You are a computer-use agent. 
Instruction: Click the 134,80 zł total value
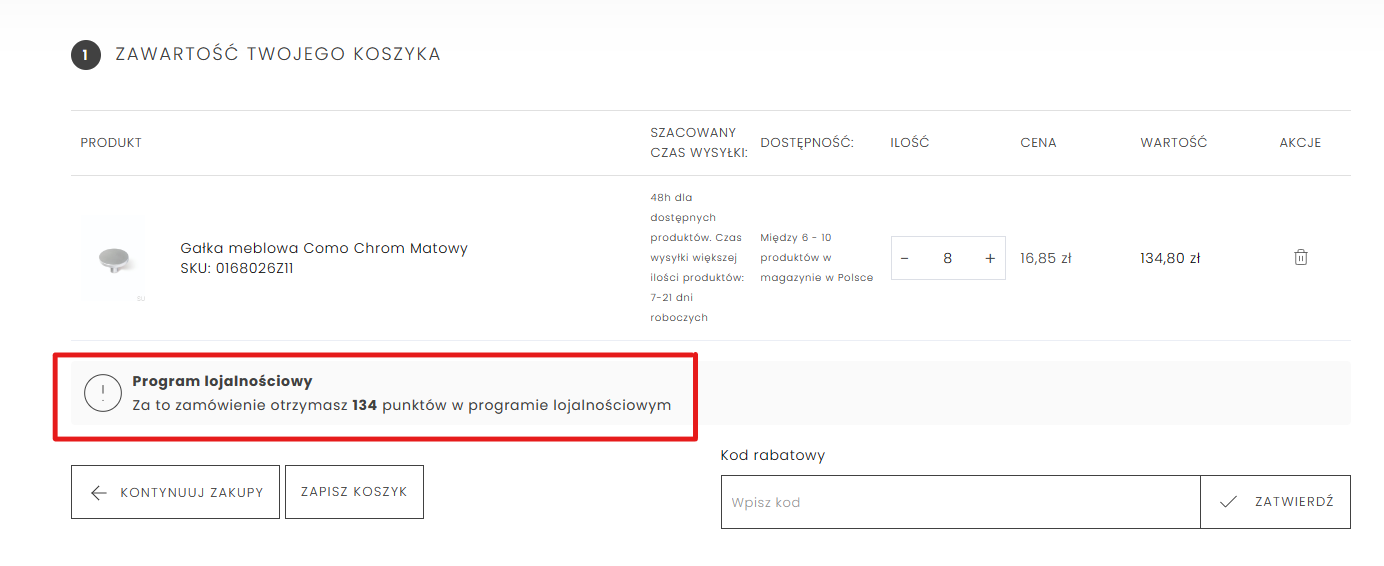pos(1170,258)
